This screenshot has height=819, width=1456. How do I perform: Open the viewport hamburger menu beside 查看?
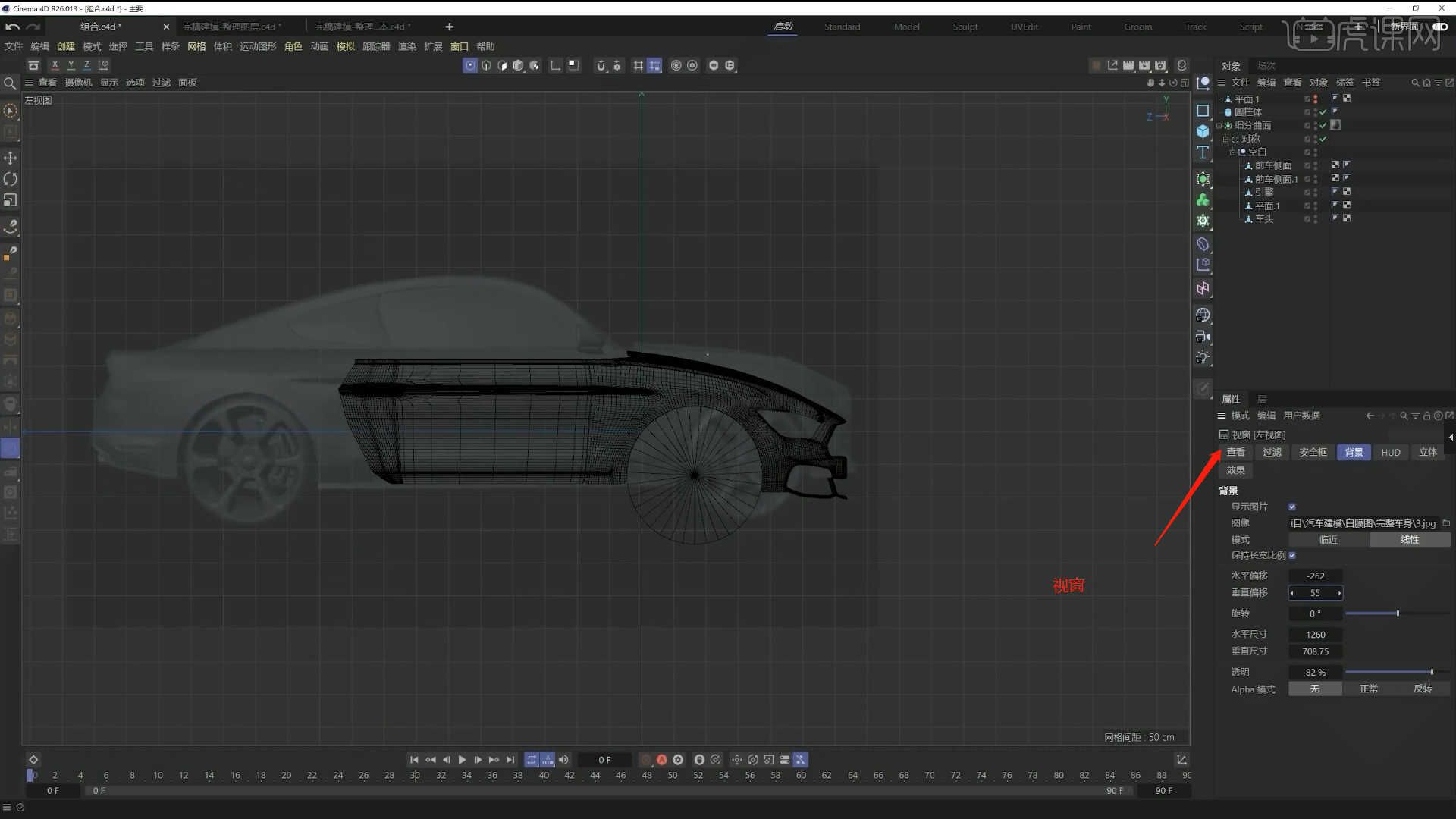pyautogui.click(x=29, y=83)
